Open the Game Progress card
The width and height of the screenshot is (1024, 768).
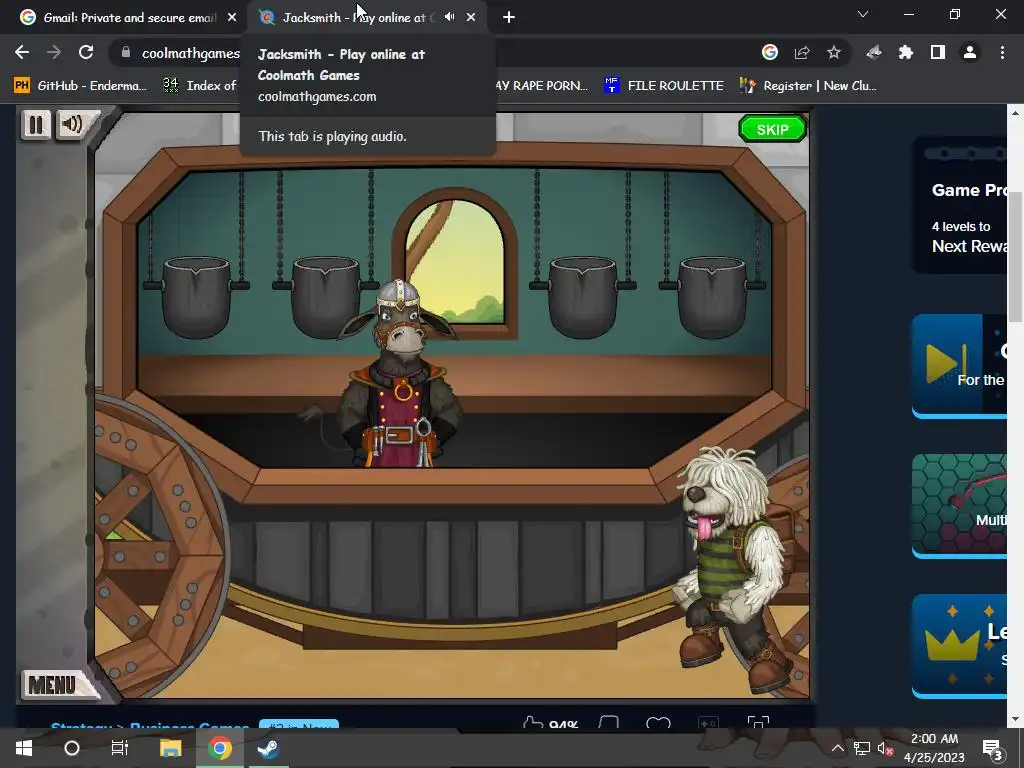coord(959,205)
